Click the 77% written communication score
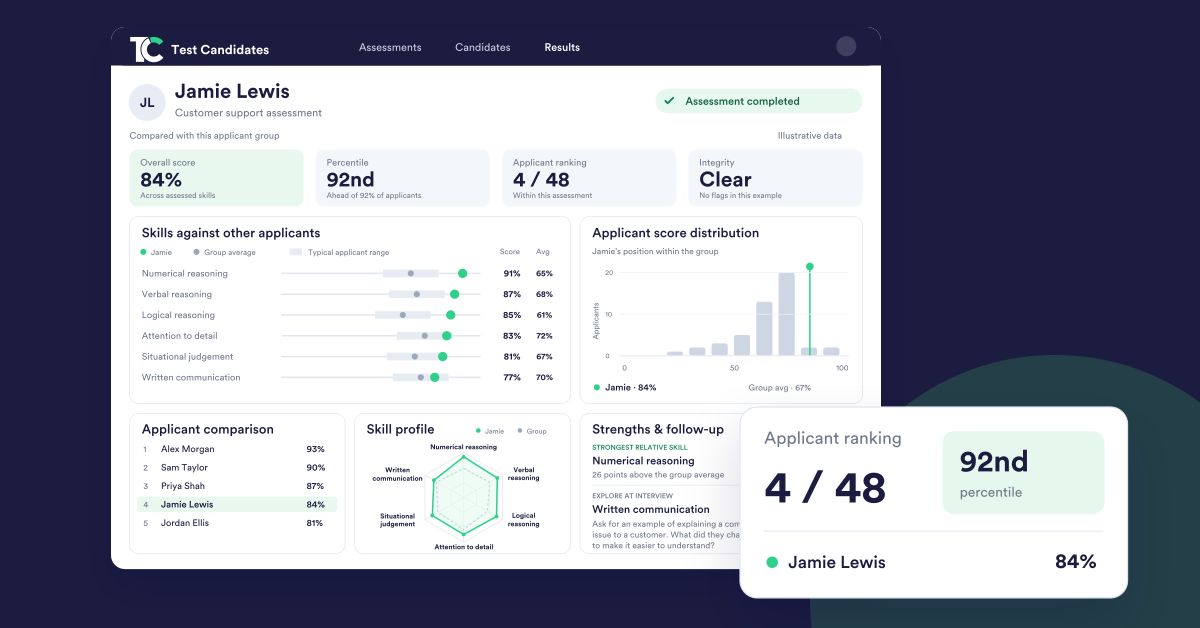 click(512, 377)
